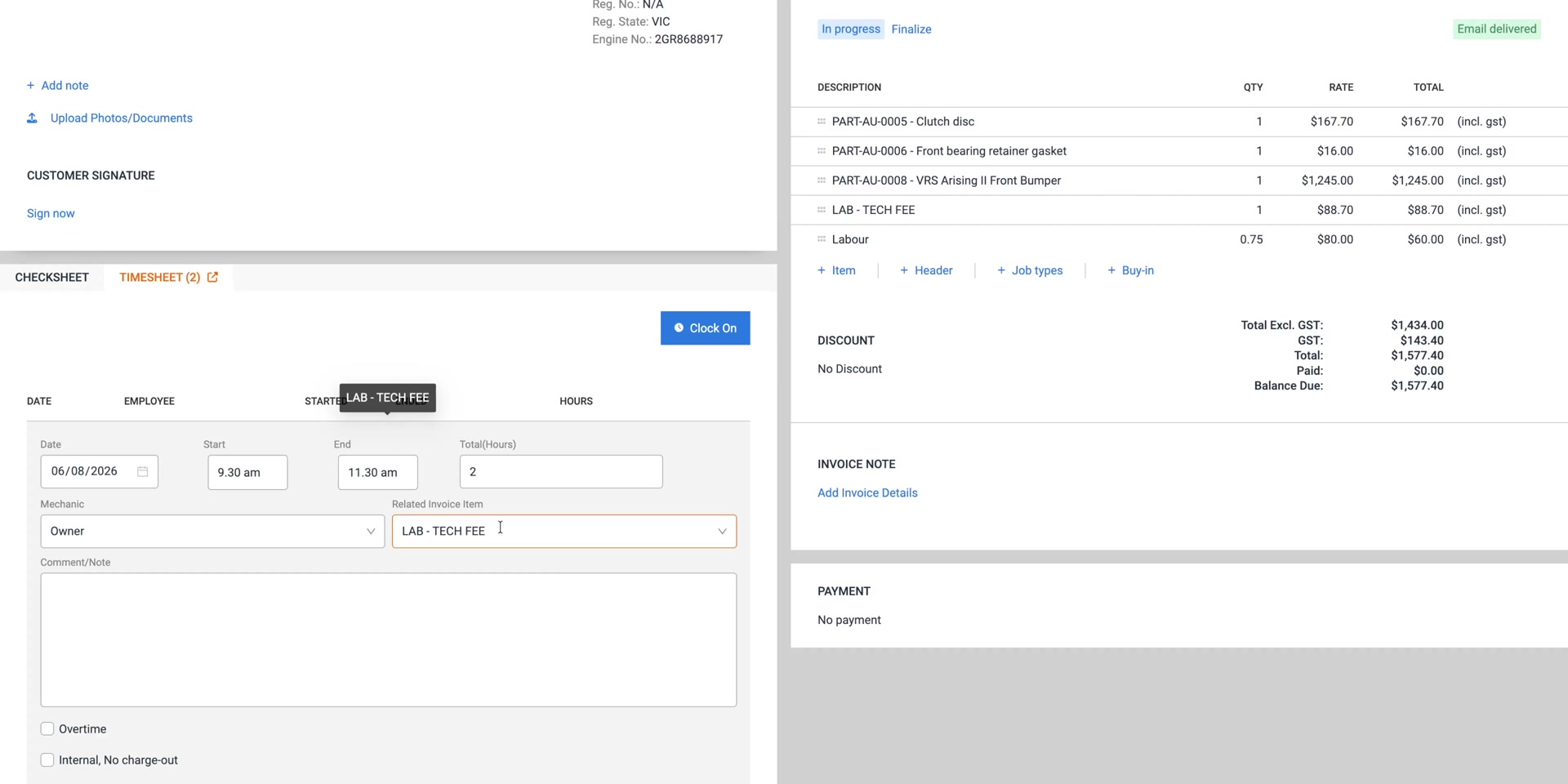Screen dimensions: 1568x784
Task: Click the No Discount text
Action: coord(850,369)
